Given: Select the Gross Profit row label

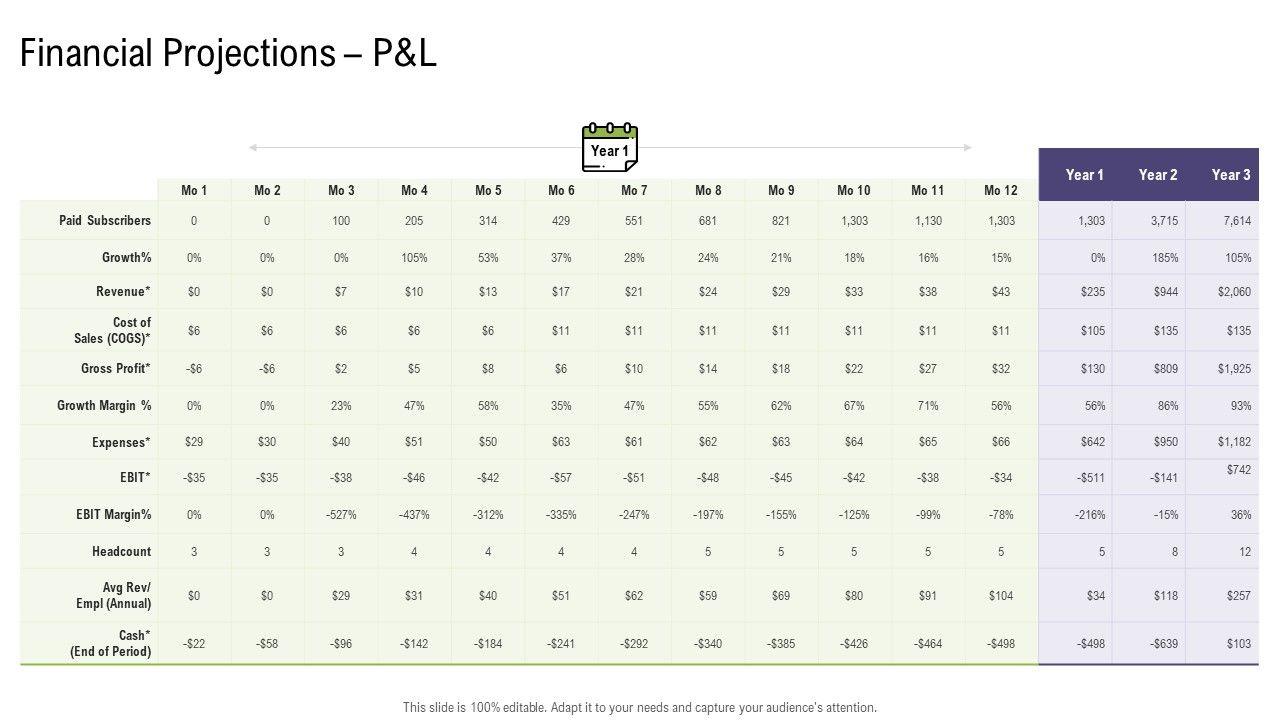Looking at the screenshot, I should (x=116, y=368).
